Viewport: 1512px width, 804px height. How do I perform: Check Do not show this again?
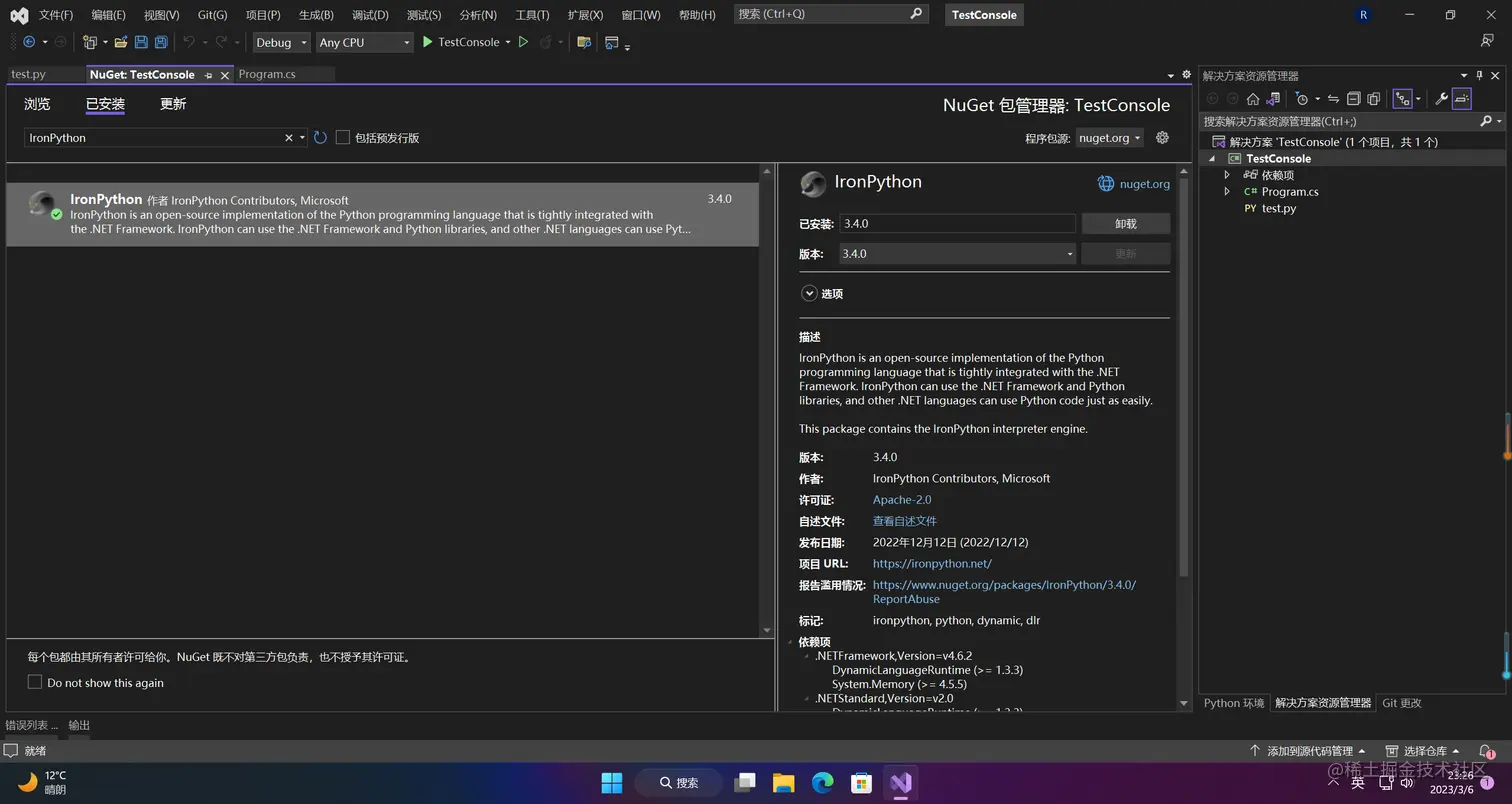[35, 682]
